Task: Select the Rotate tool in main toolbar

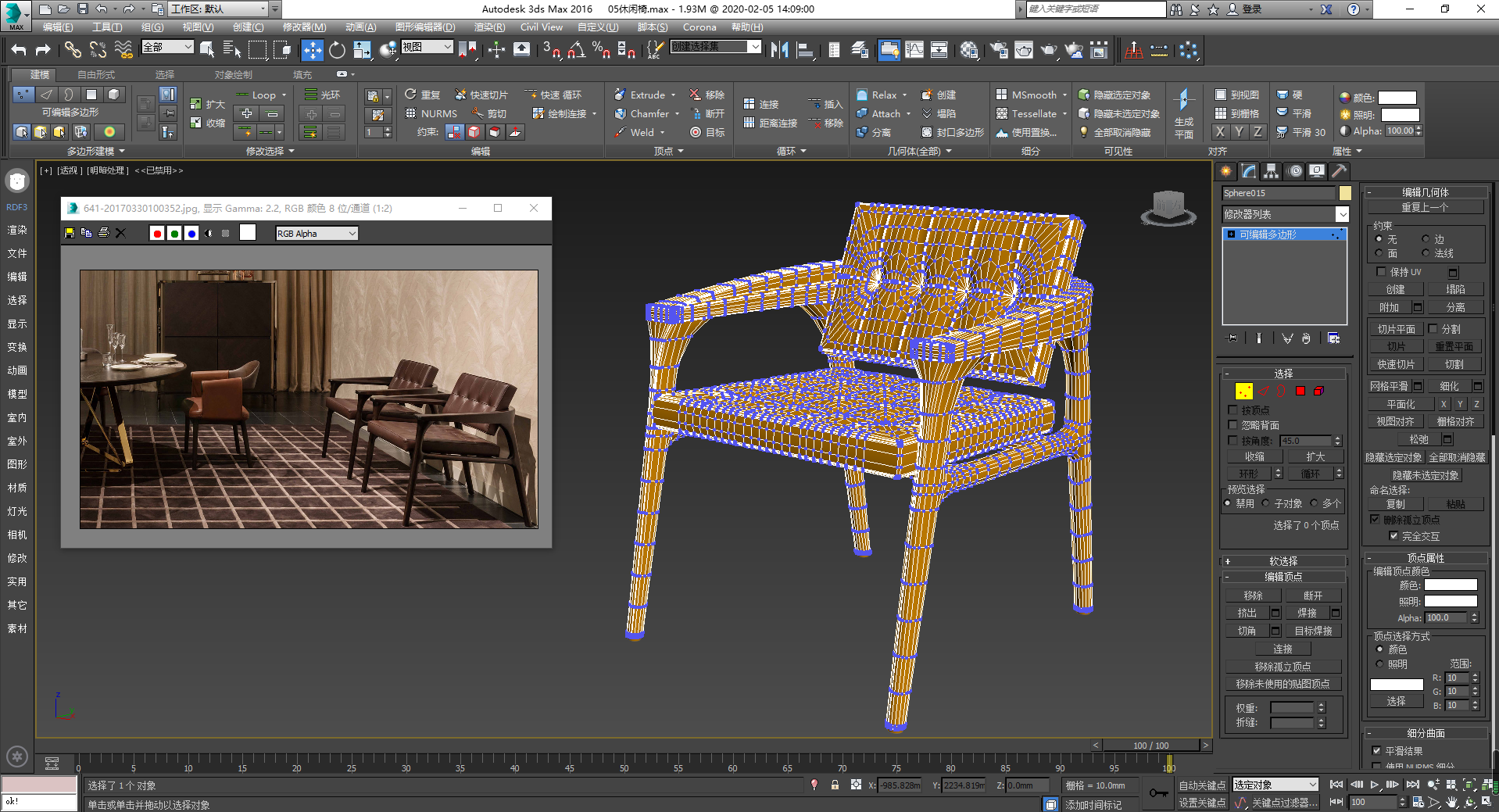Action: [x=337, y=50]
